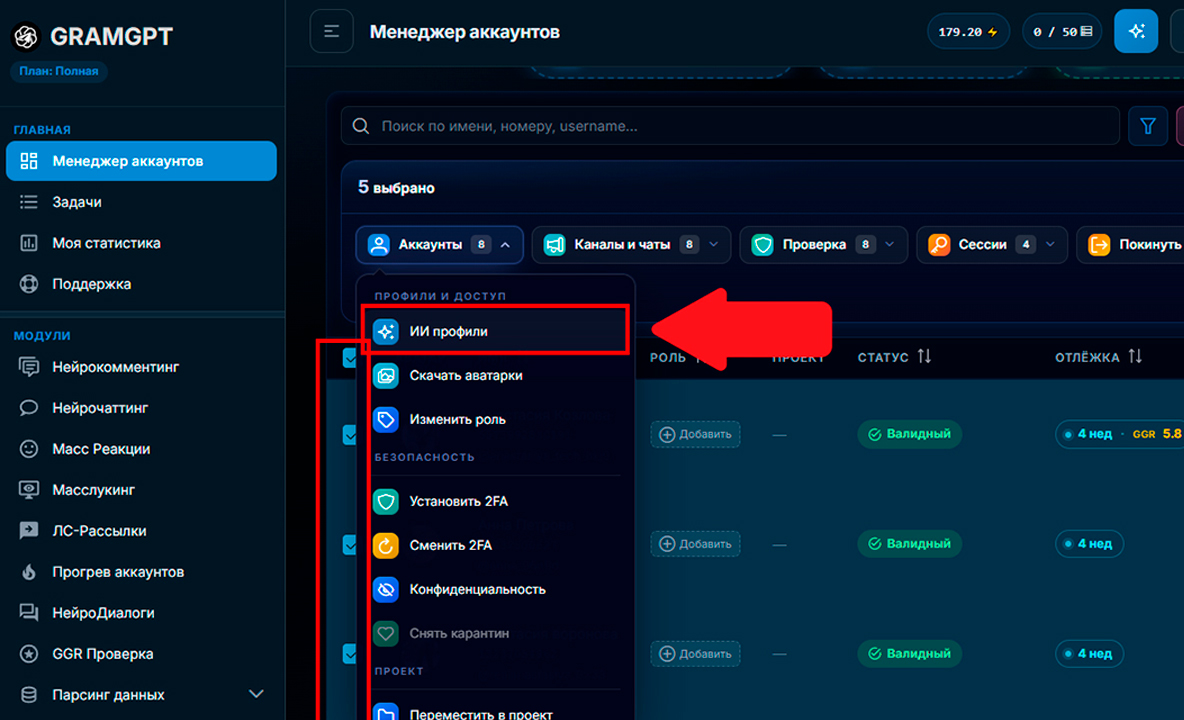
Task: Click Добавить in the GGR 5.8 row
Action: [x=695, y=434]
